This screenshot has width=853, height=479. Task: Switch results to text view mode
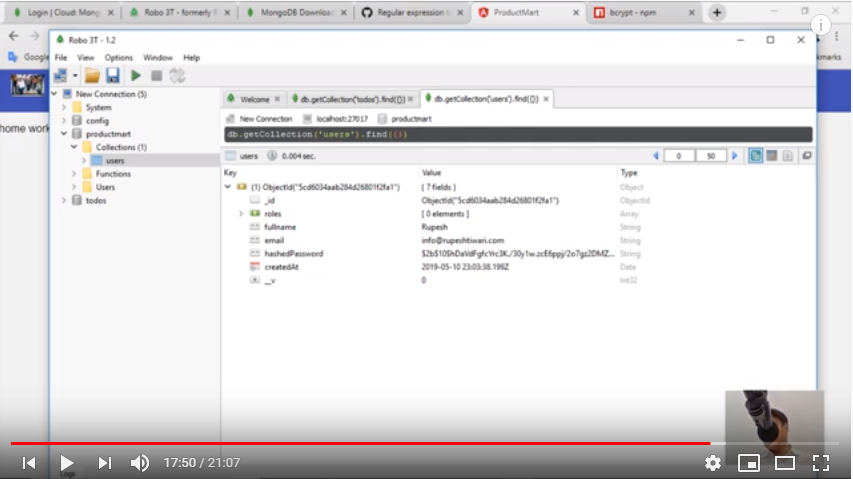(788, 156)
